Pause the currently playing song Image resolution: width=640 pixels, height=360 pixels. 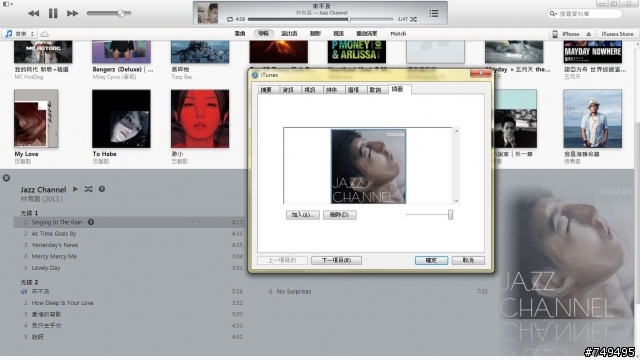coord(53,13)
